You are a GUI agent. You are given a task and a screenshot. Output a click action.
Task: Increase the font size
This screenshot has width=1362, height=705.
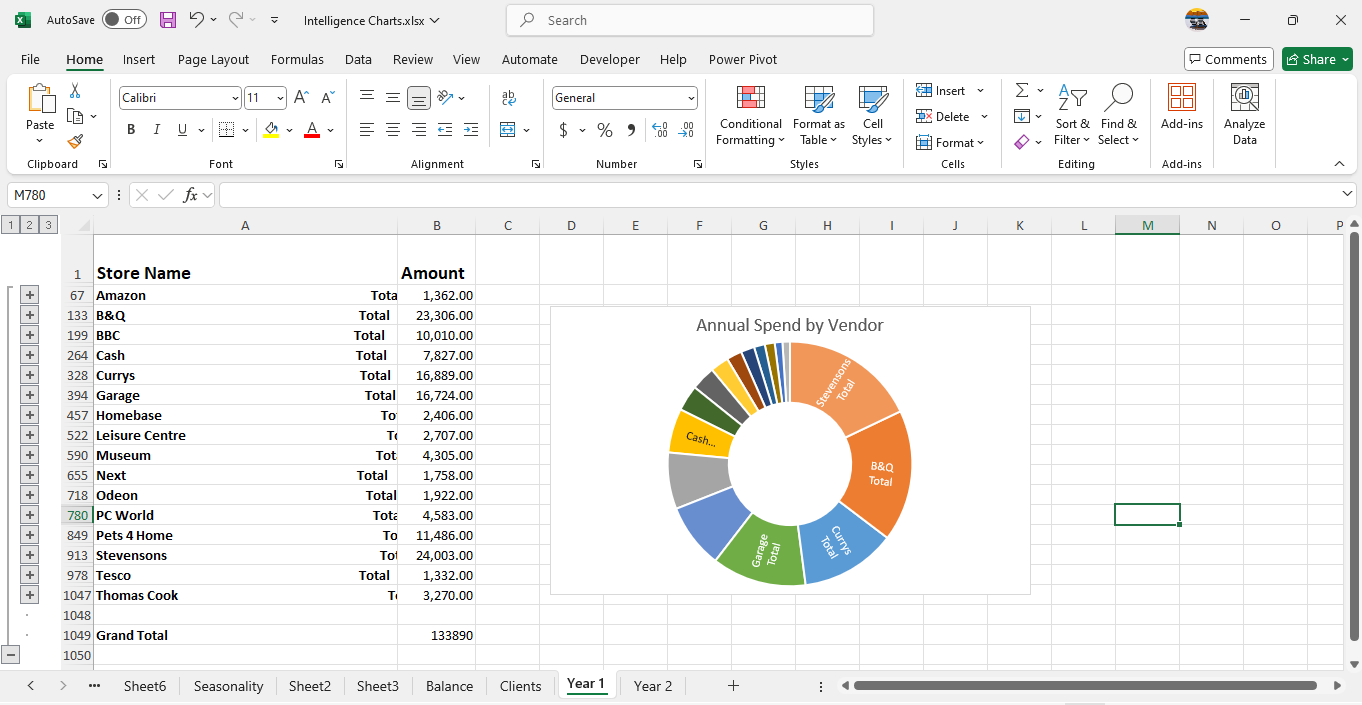coord(301,97)
